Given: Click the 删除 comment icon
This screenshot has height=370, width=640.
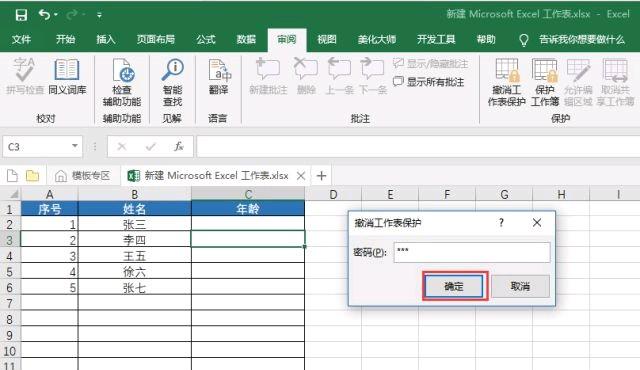Looking at the screenshot, I should point(306,77).
